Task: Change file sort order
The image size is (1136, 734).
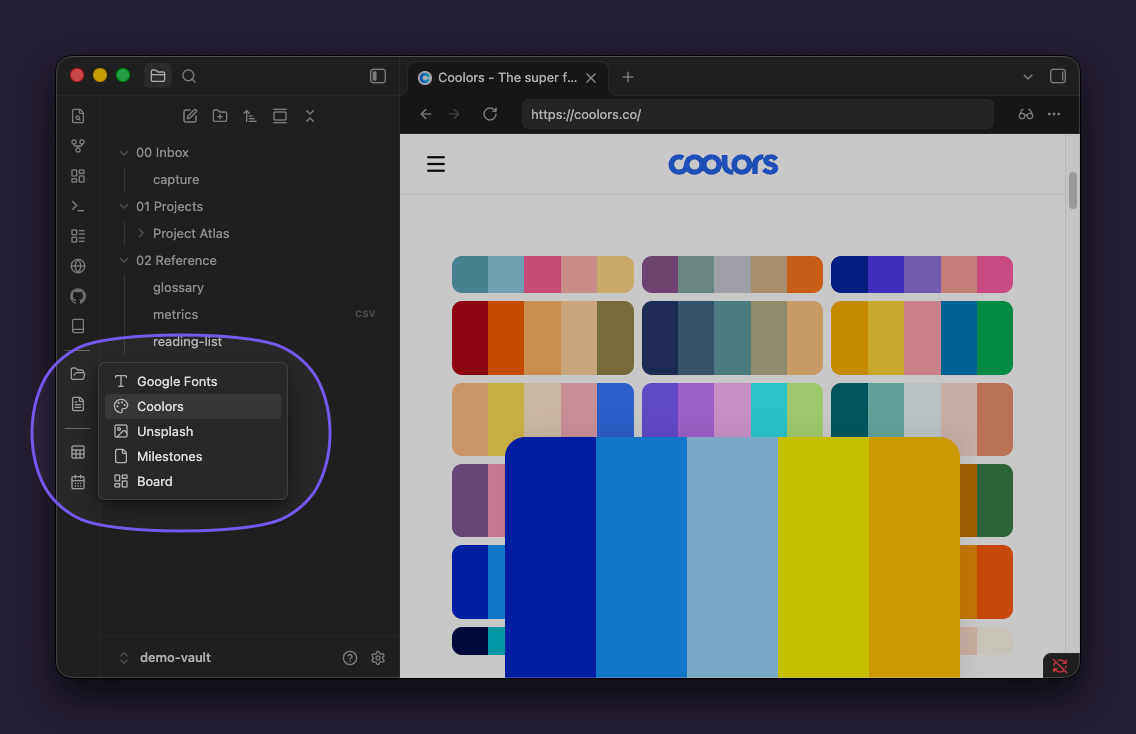Action: pos(250,116)
